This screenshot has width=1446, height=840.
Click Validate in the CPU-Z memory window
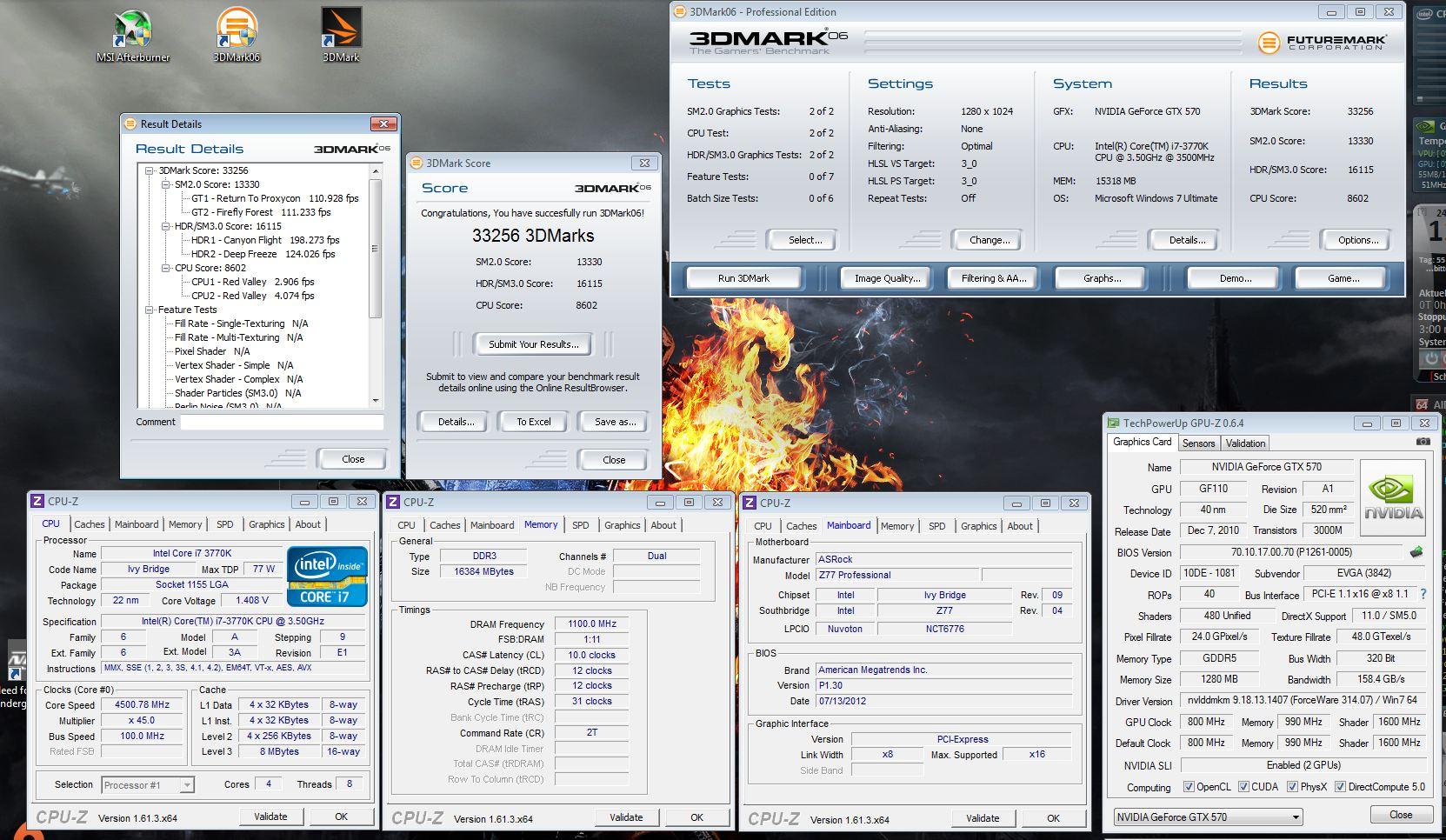click(x=626, y=817)
